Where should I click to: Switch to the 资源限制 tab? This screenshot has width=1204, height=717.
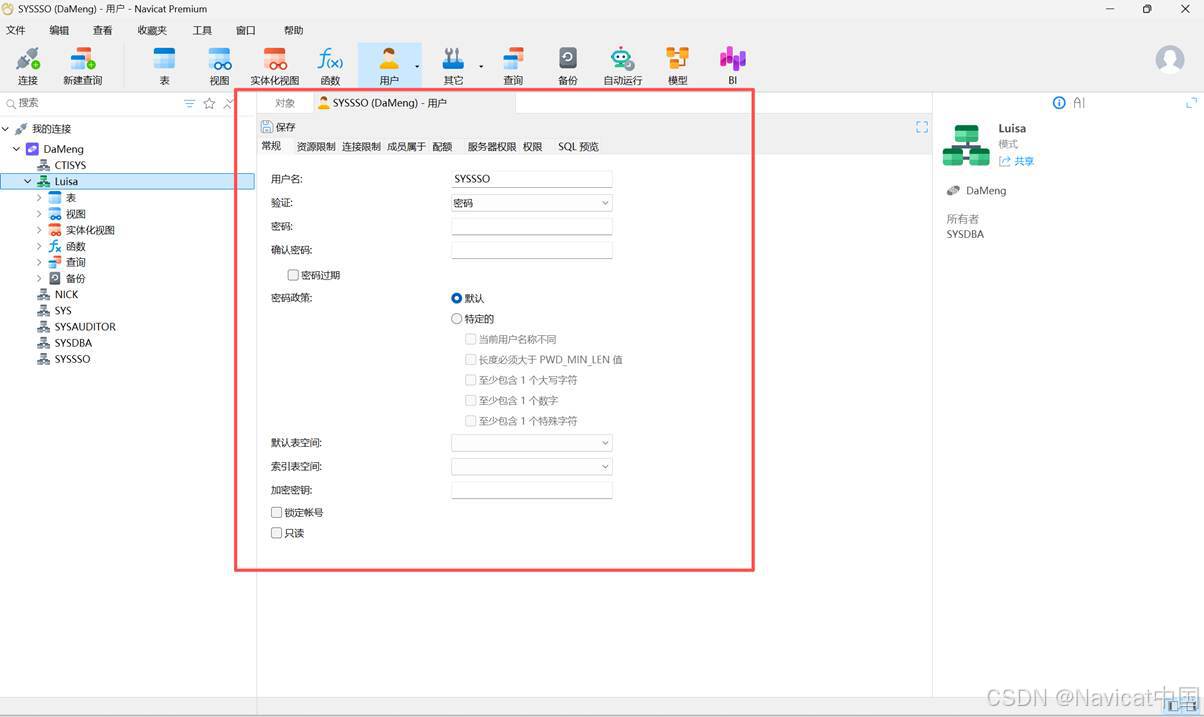tap(316, 146)
